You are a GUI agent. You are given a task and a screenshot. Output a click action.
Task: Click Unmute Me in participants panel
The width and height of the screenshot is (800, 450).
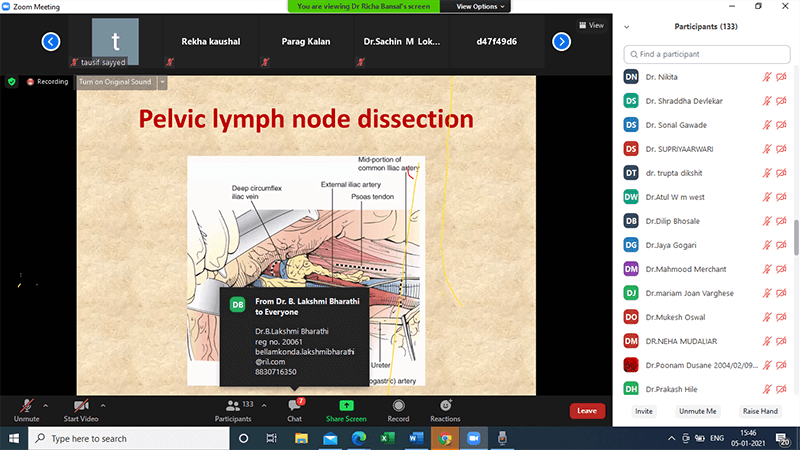pyautogui.click(x=697, y=411)
